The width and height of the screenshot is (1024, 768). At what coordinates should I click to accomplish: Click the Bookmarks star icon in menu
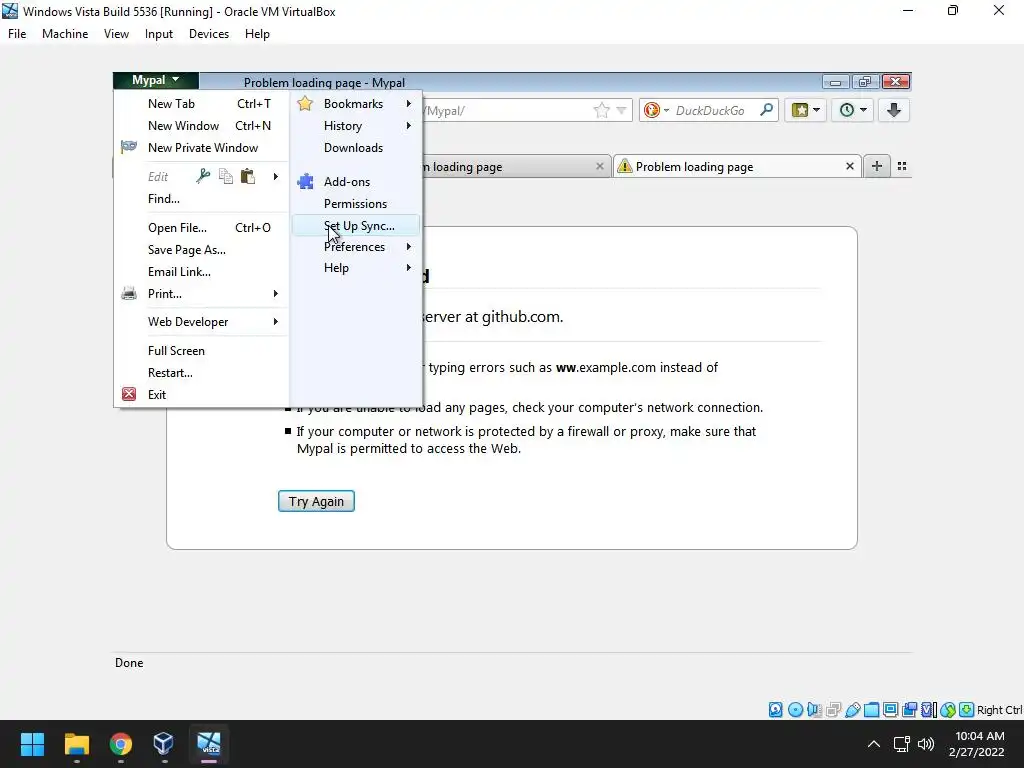[305, 103]
